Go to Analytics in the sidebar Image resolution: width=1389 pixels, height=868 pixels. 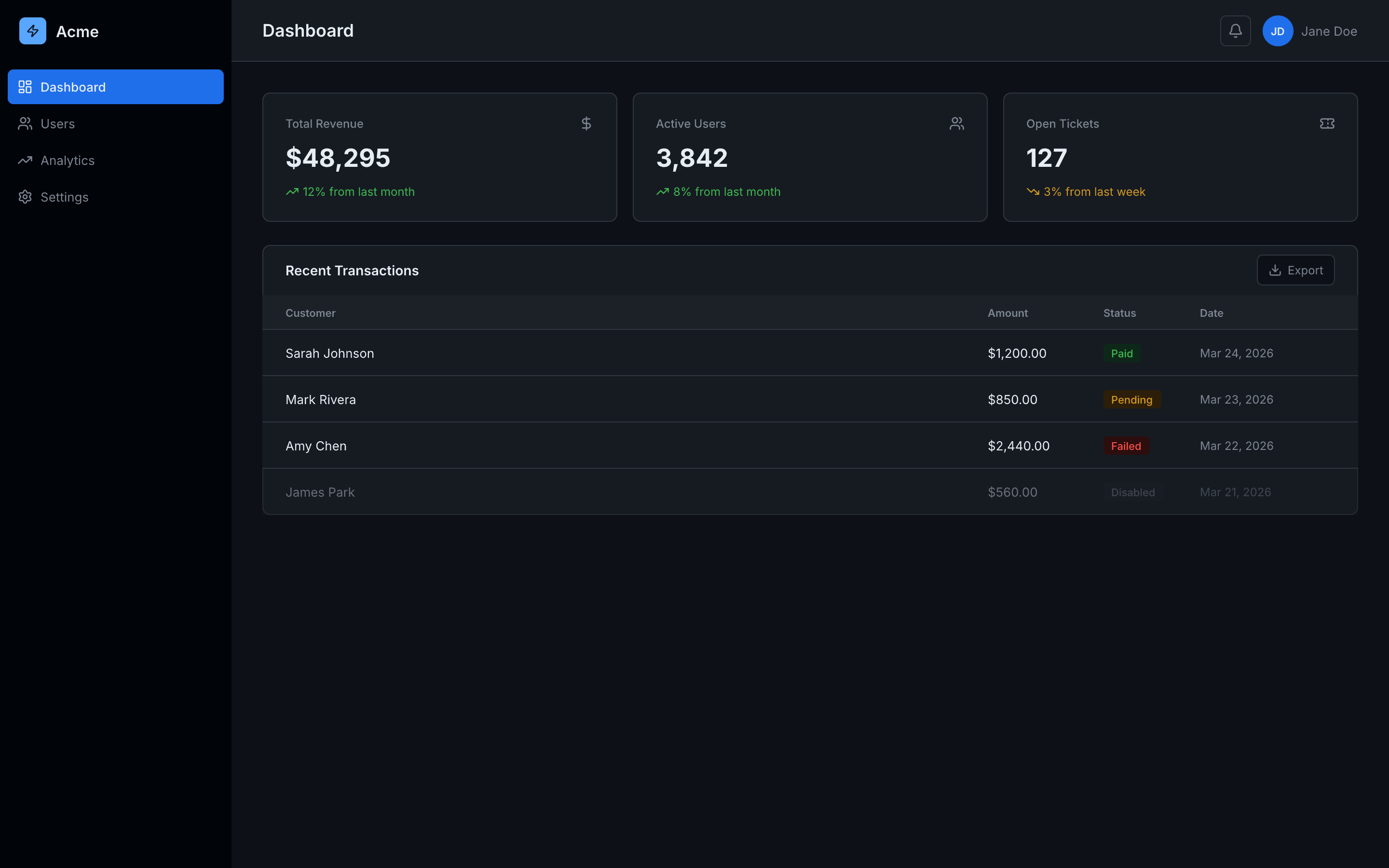115,160
